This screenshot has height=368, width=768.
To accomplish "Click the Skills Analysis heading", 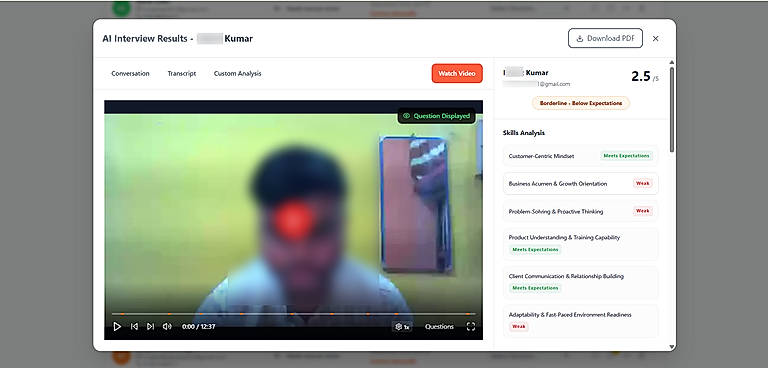I will tap(524, 133).
